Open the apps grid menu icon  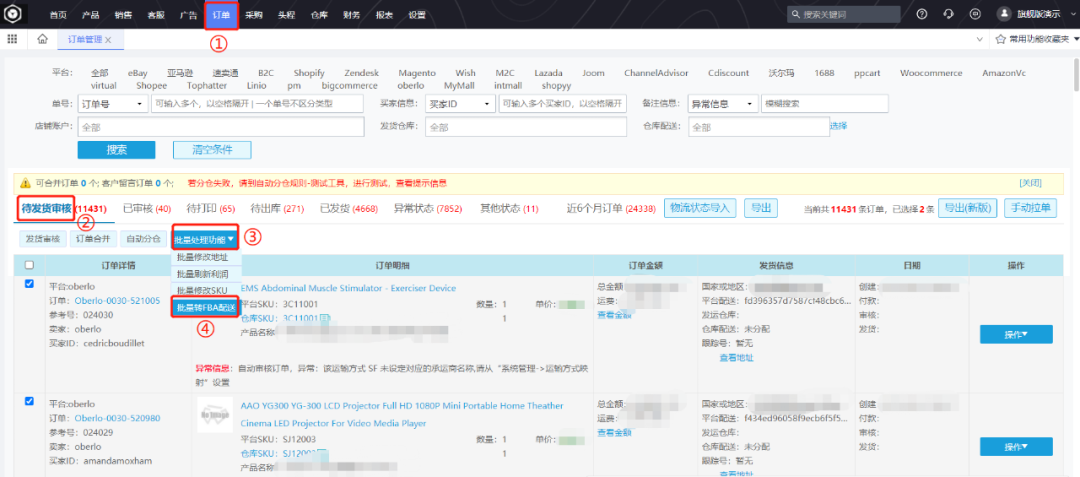(13, 39)
